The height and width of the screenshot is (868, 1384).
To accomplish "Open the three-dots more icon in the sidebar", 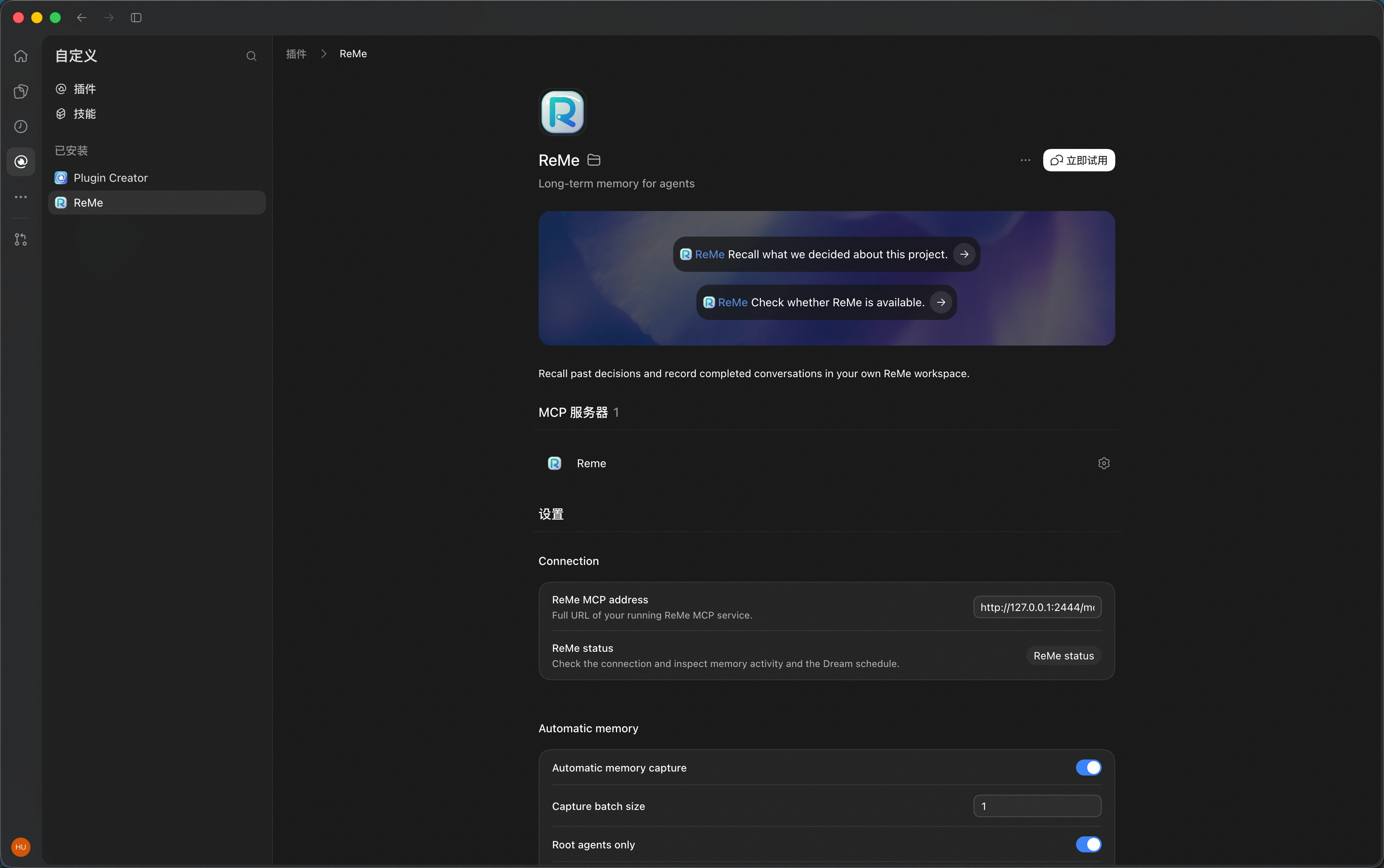I will [21, 197].
